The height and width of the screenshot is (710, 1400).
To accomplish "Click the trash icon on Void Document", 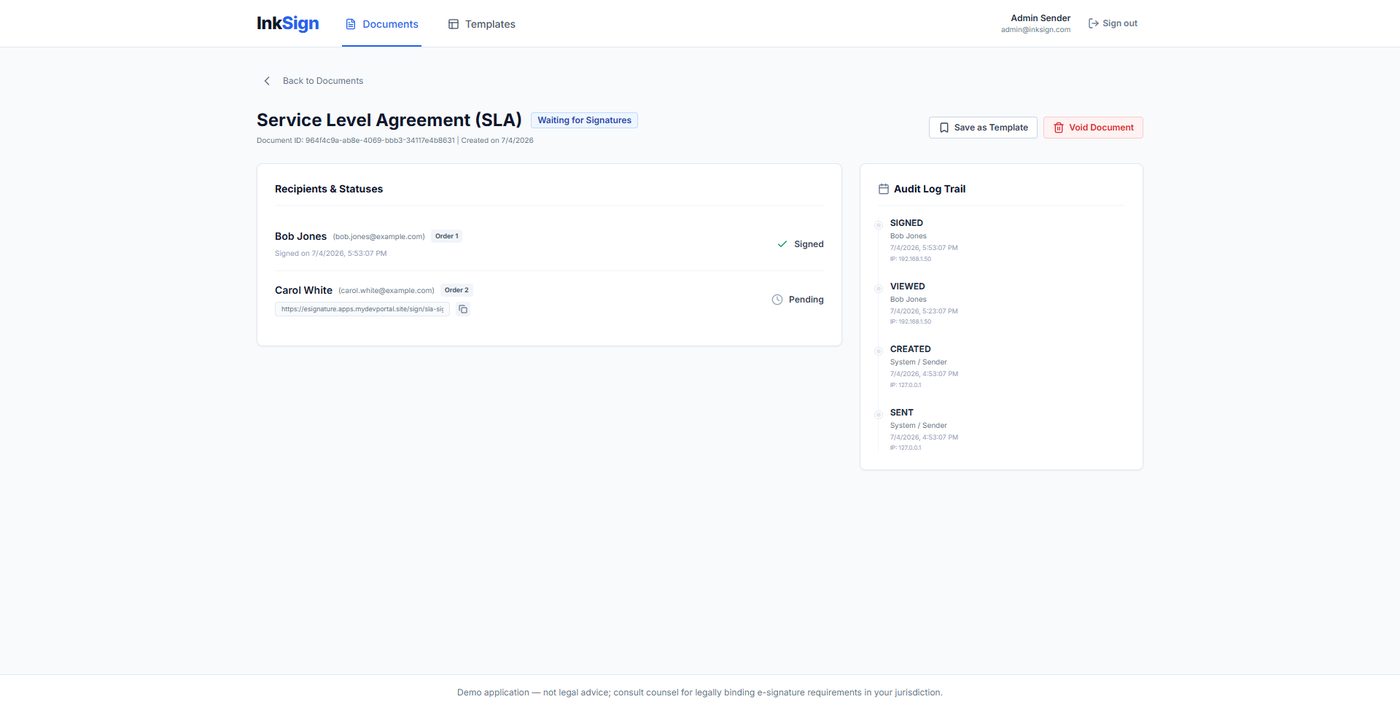I will [x=1058, y=128].
